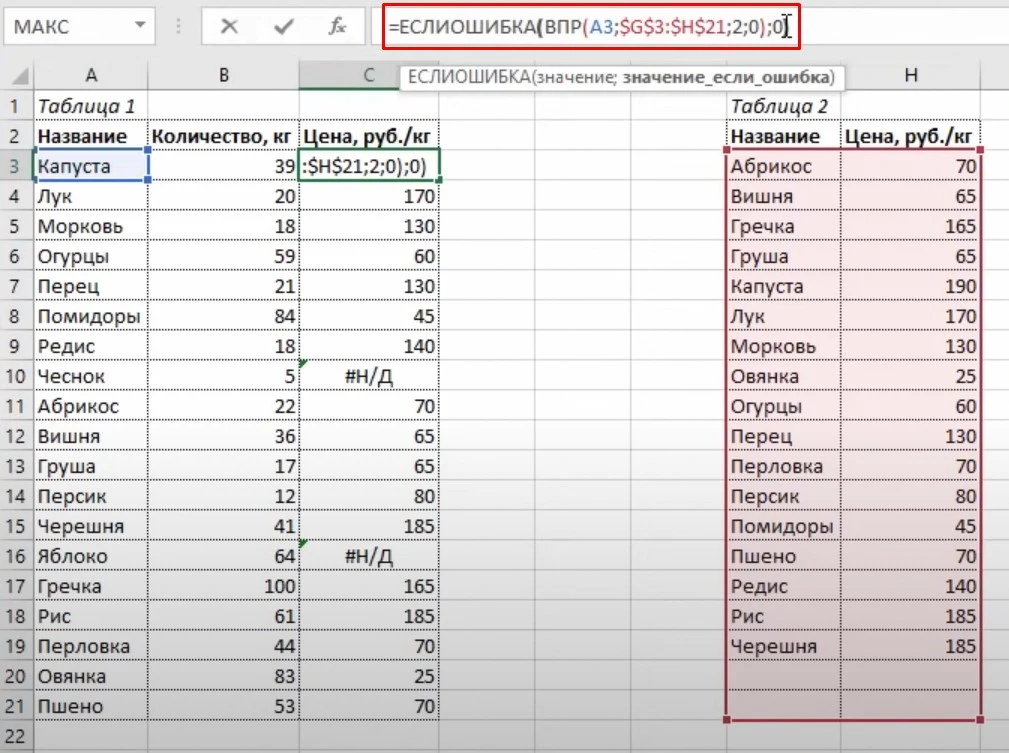Click the #Н/Д error cell beside Чеснок
1009x753 pixels.
tap(368, 376)
